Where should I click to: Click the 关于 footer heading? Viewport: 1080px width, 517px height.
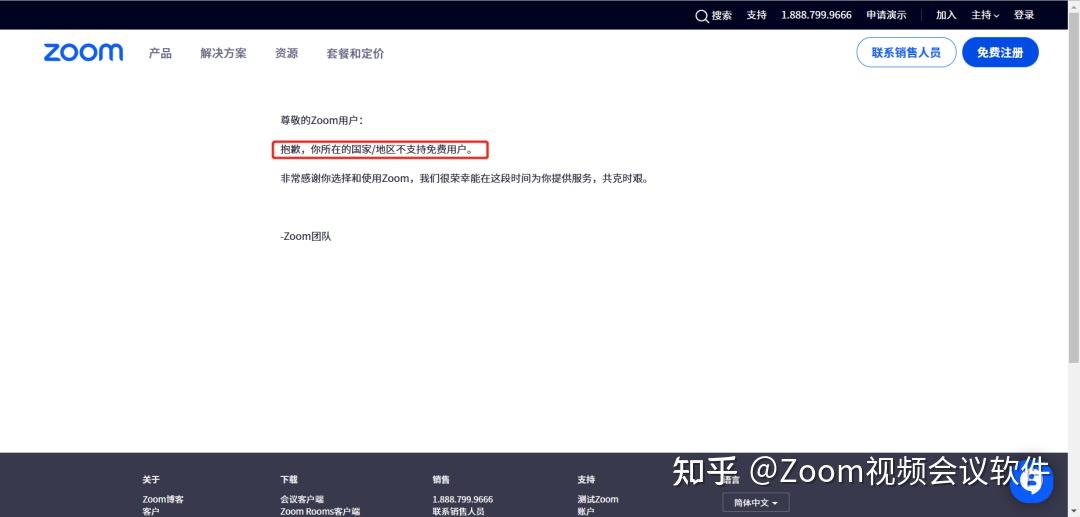click(151, 479)
